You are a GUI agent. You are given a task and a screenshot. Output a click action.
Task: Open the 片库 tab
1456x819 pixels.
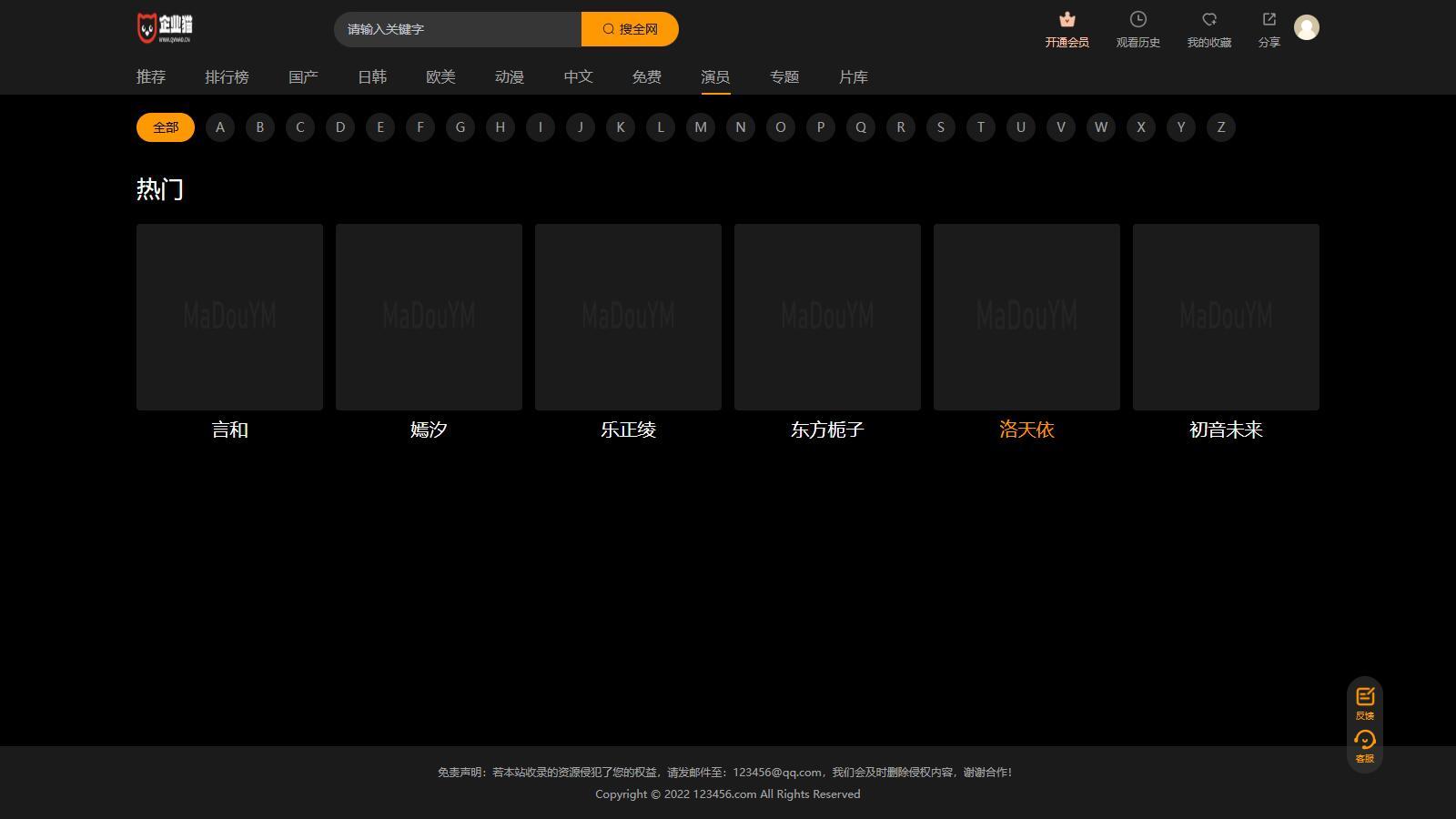pyautogui.click(x=854, y=77)
